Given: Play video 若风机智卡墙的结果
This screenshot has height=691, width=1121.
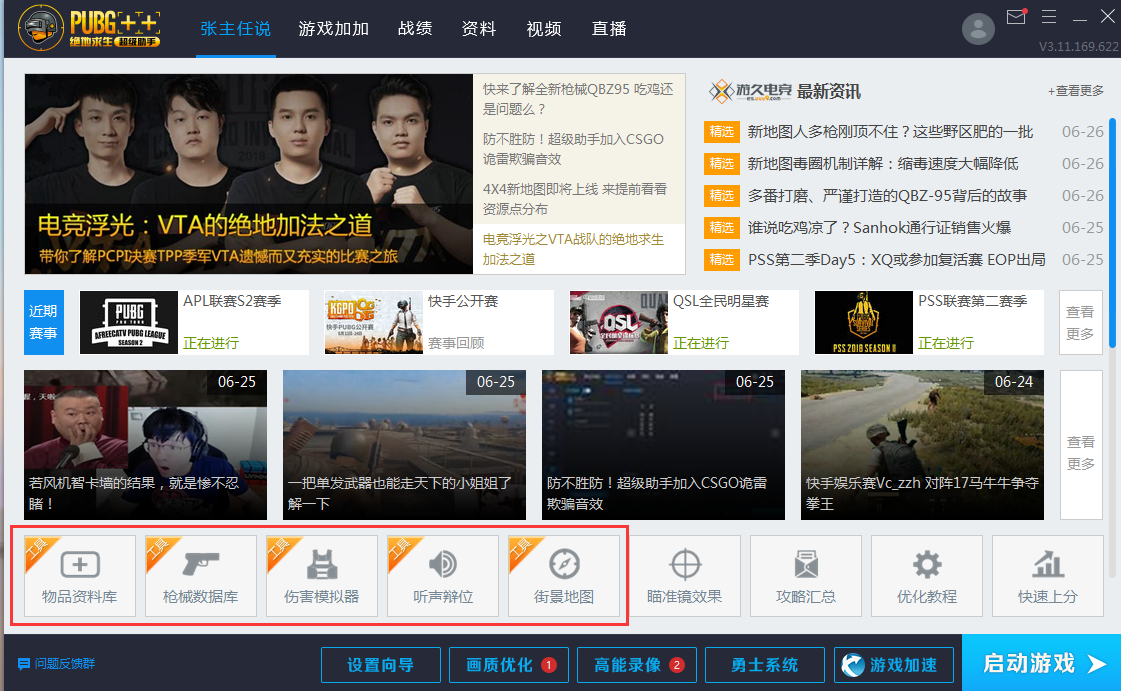Looking at the screenshot, I should tap(145, 444).
